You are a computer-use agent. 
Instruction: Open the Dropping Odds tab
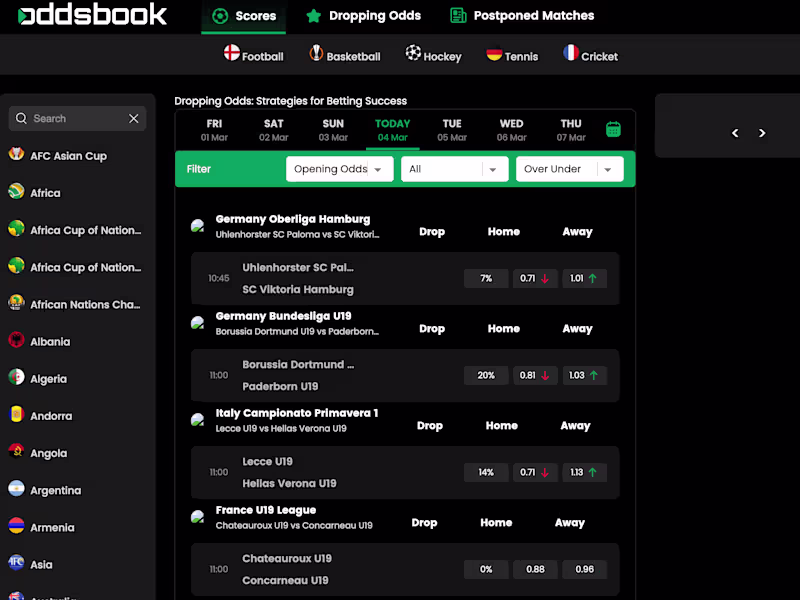(363, 16)
